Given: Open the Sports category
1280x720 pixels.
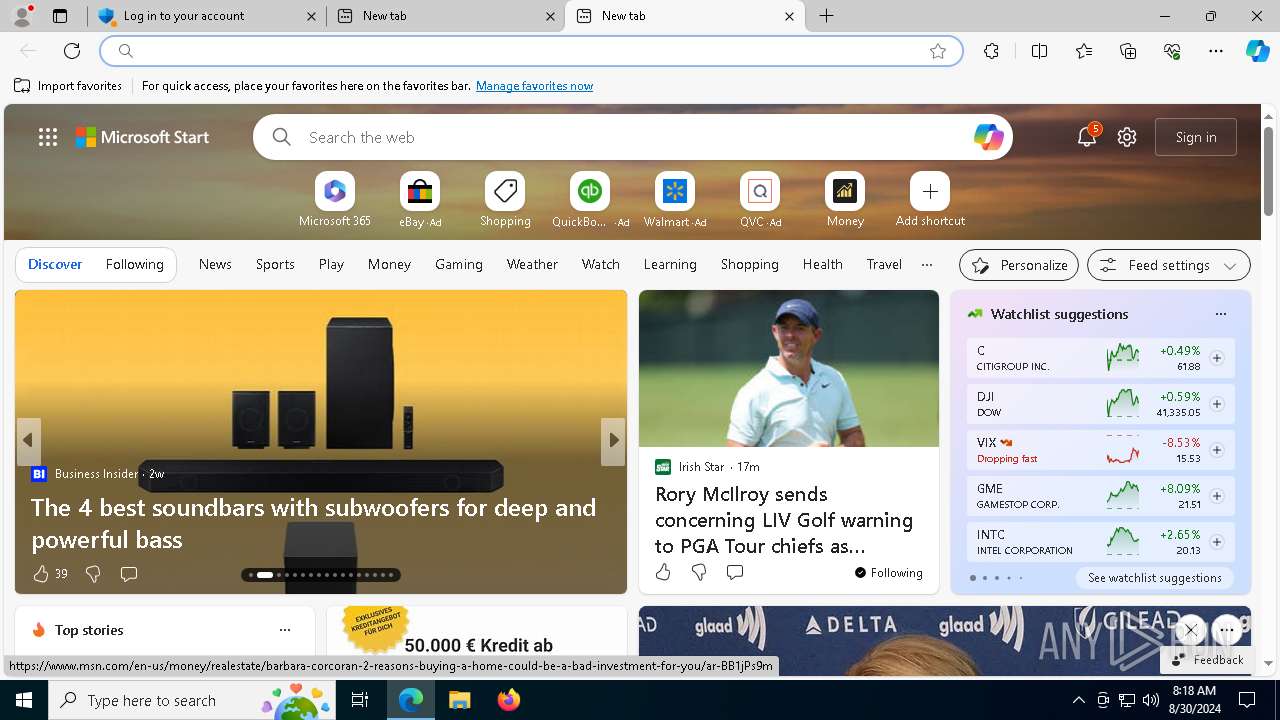Looking at the screenshot, I should pyautogui.click(x=275, y=264).
